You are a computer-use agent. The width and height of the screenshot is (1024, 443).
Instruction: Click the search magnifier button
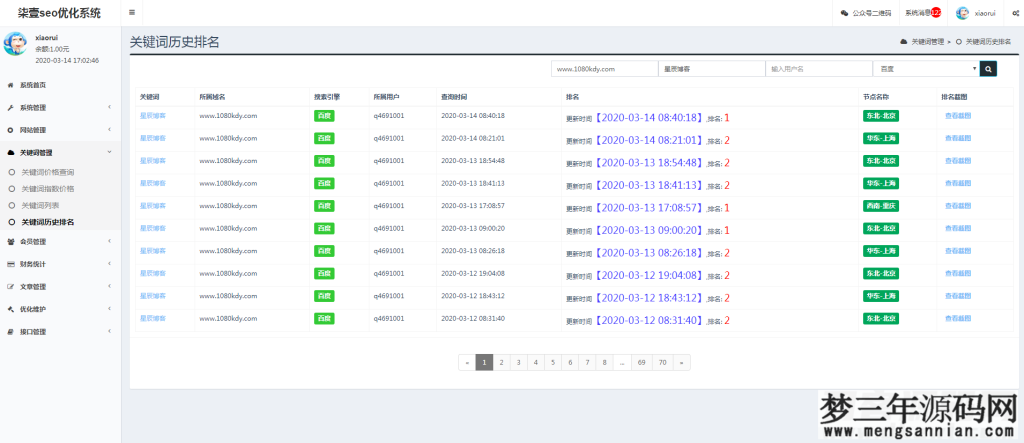tap(988, 69)
